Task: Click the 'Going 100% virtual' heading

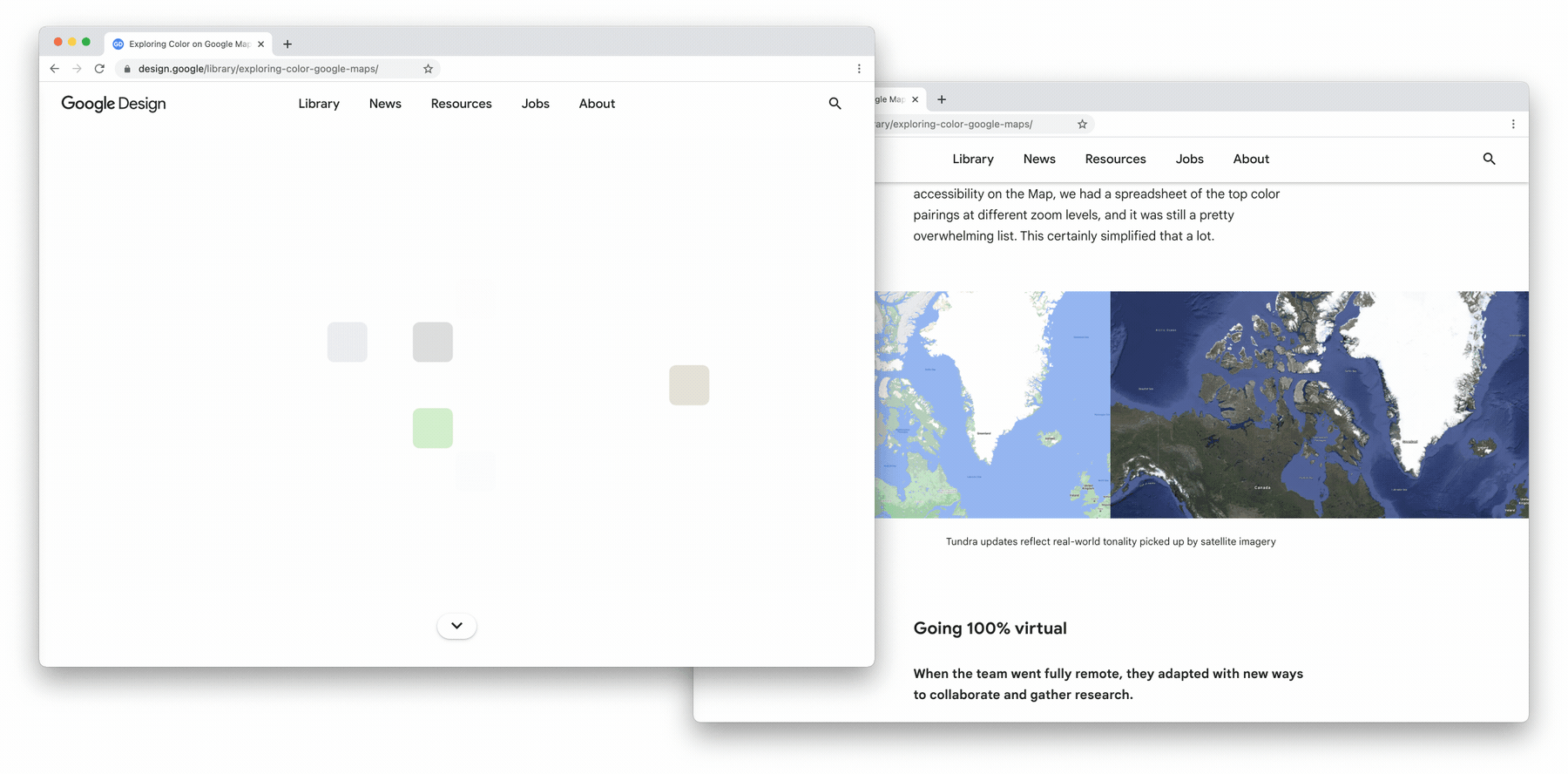Action: (990, 628)
